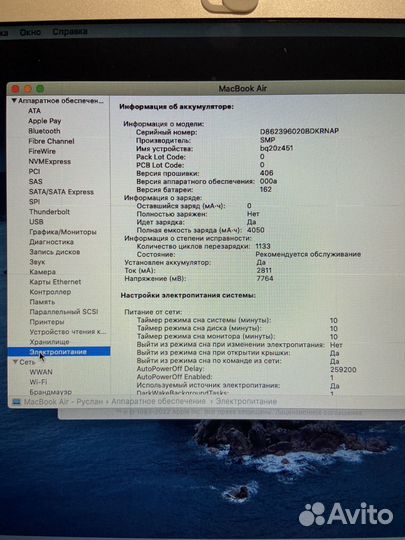This screenshot has height=540, width=405.
Task: Select Wi-Fi under Сеть
Action: (x=38, y=382)
